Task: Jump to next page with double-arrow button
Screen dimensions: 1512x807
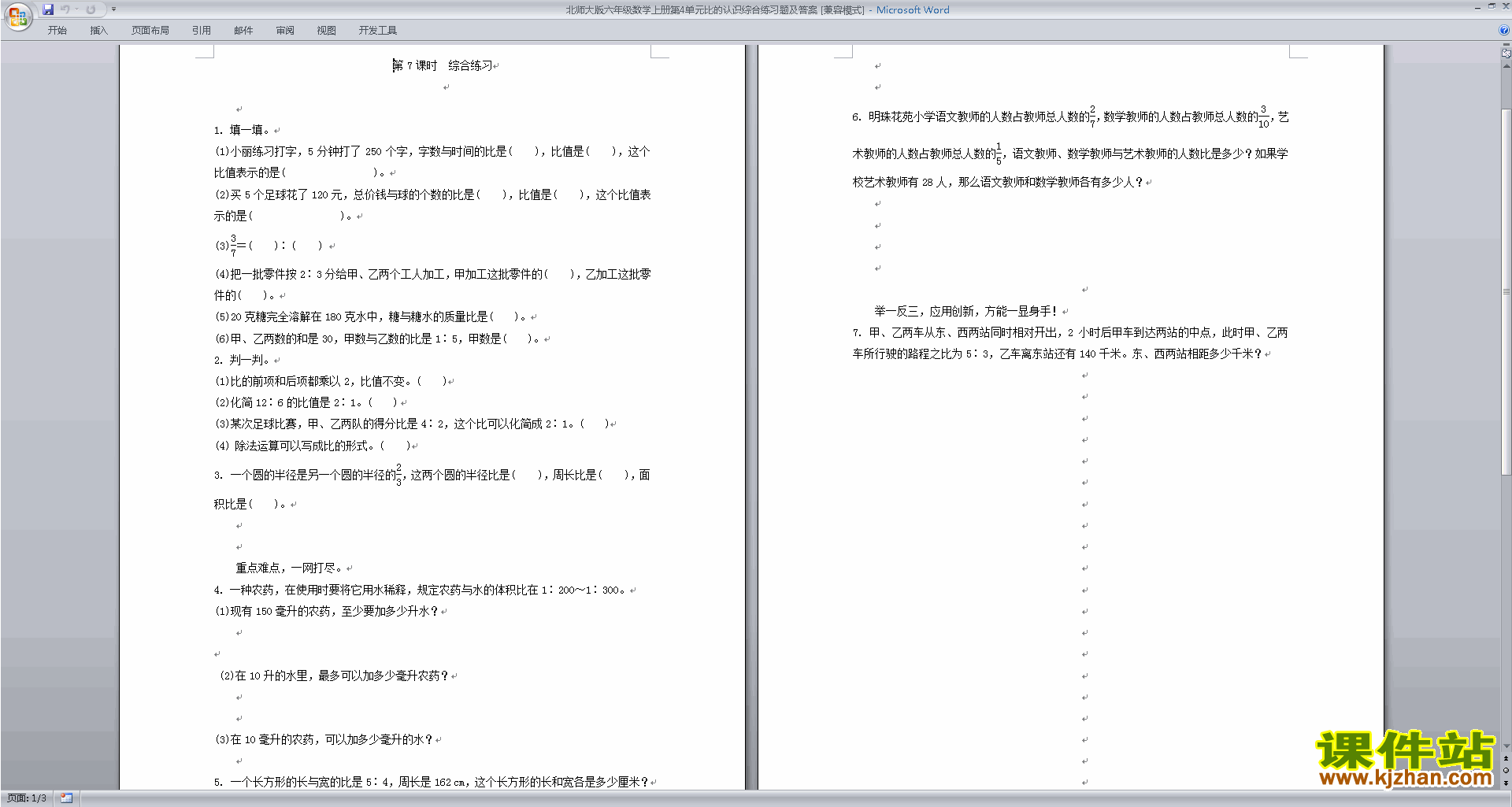Action: coord(1506,783)
